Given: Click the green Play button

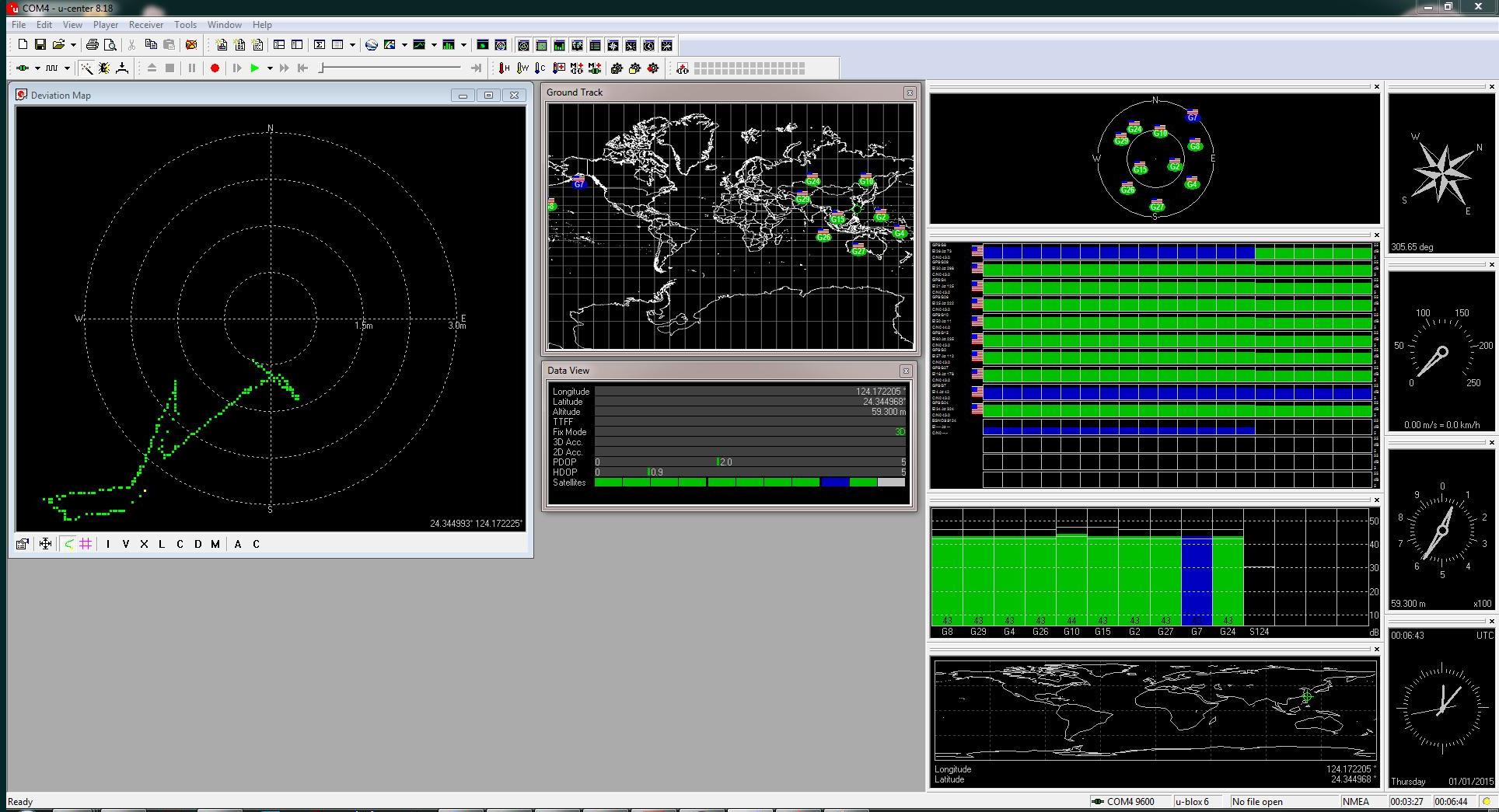Looking at the screenshot, I should [x=254, y=68].
